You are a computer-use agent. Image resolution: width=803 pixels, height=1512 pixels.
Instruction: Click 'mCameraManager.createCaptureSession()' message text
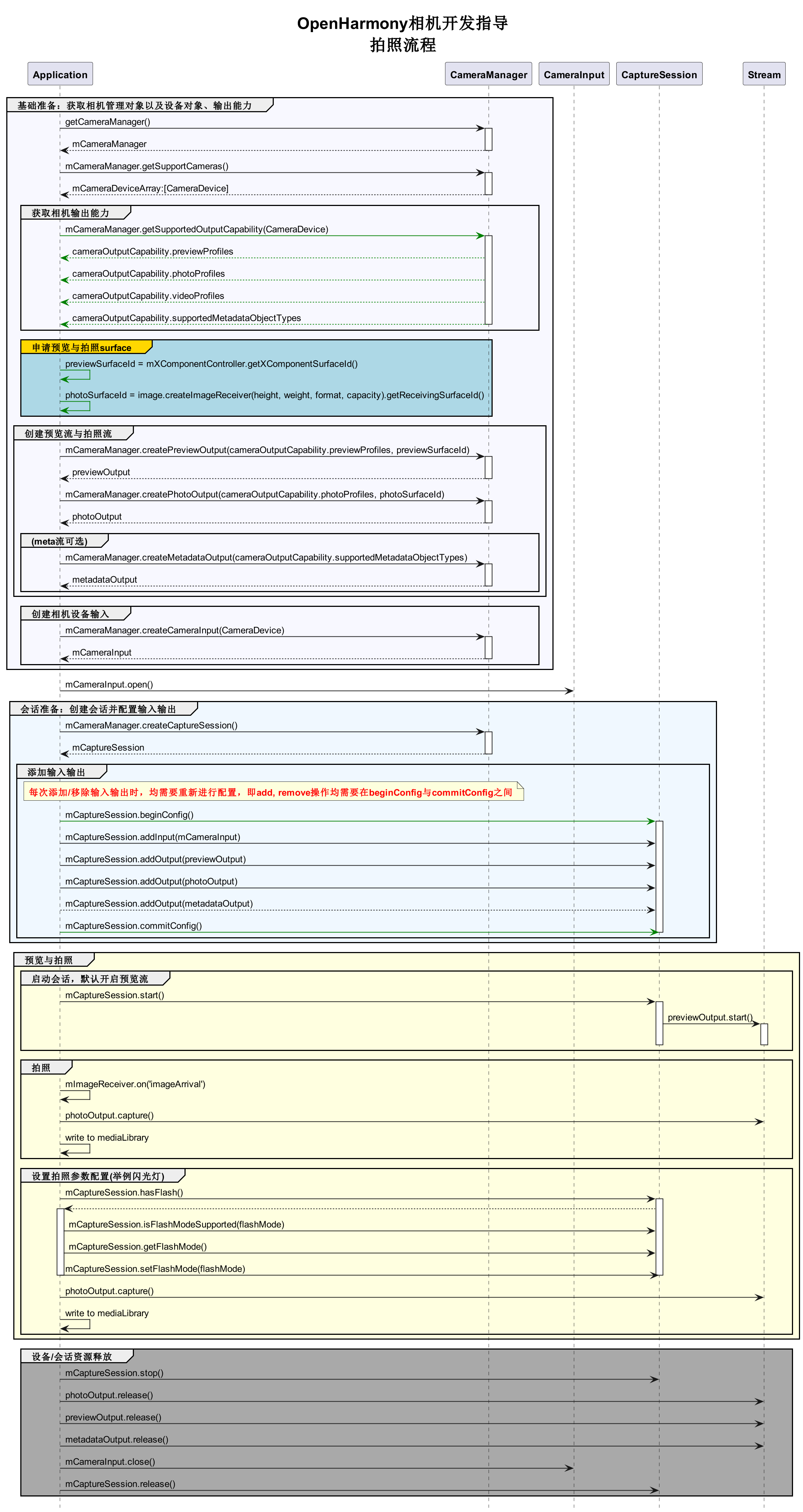(151, 725)
